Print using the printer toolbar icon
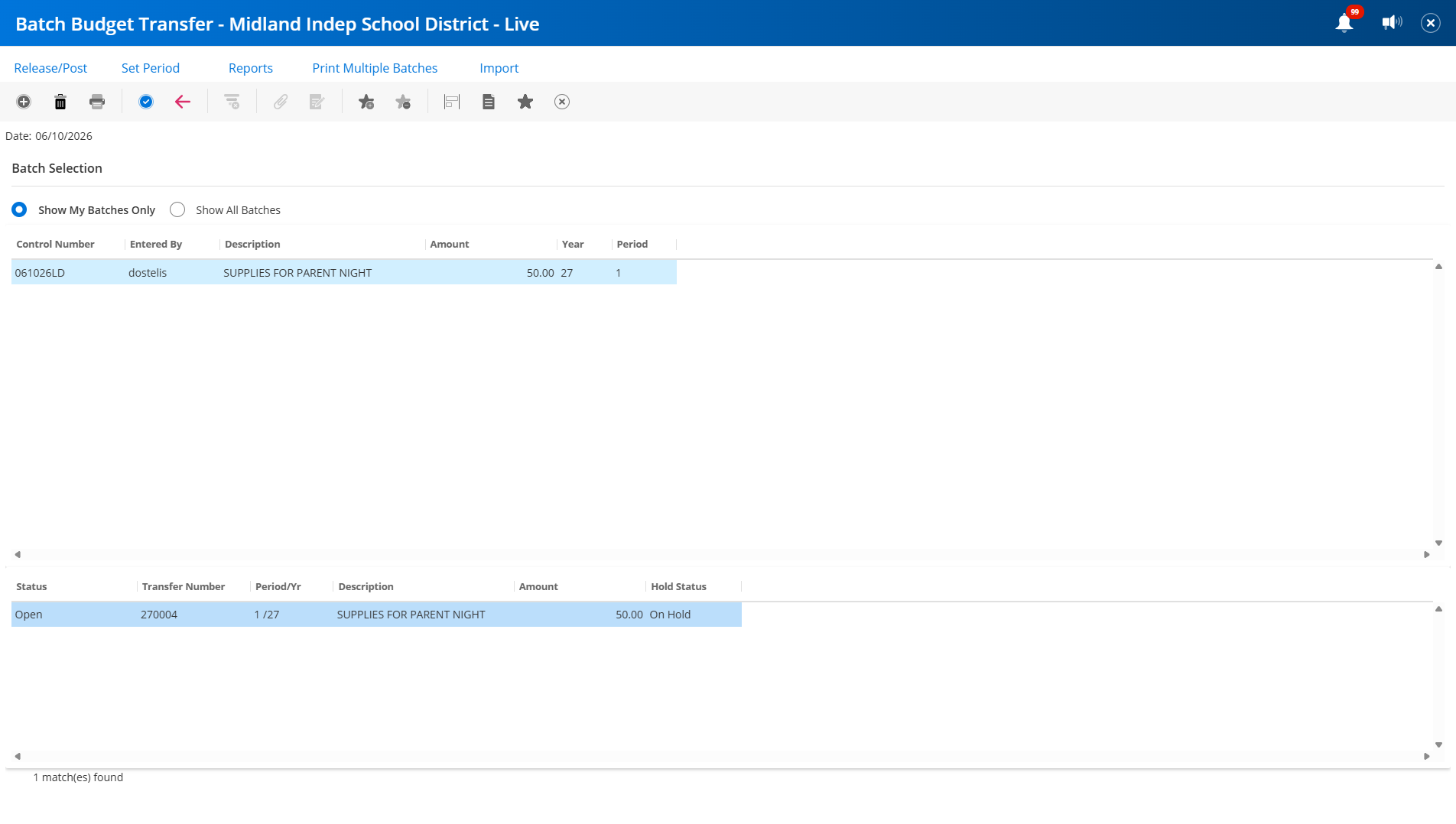The width and height of the screenshot is (1456, 824). coord(97,102)
